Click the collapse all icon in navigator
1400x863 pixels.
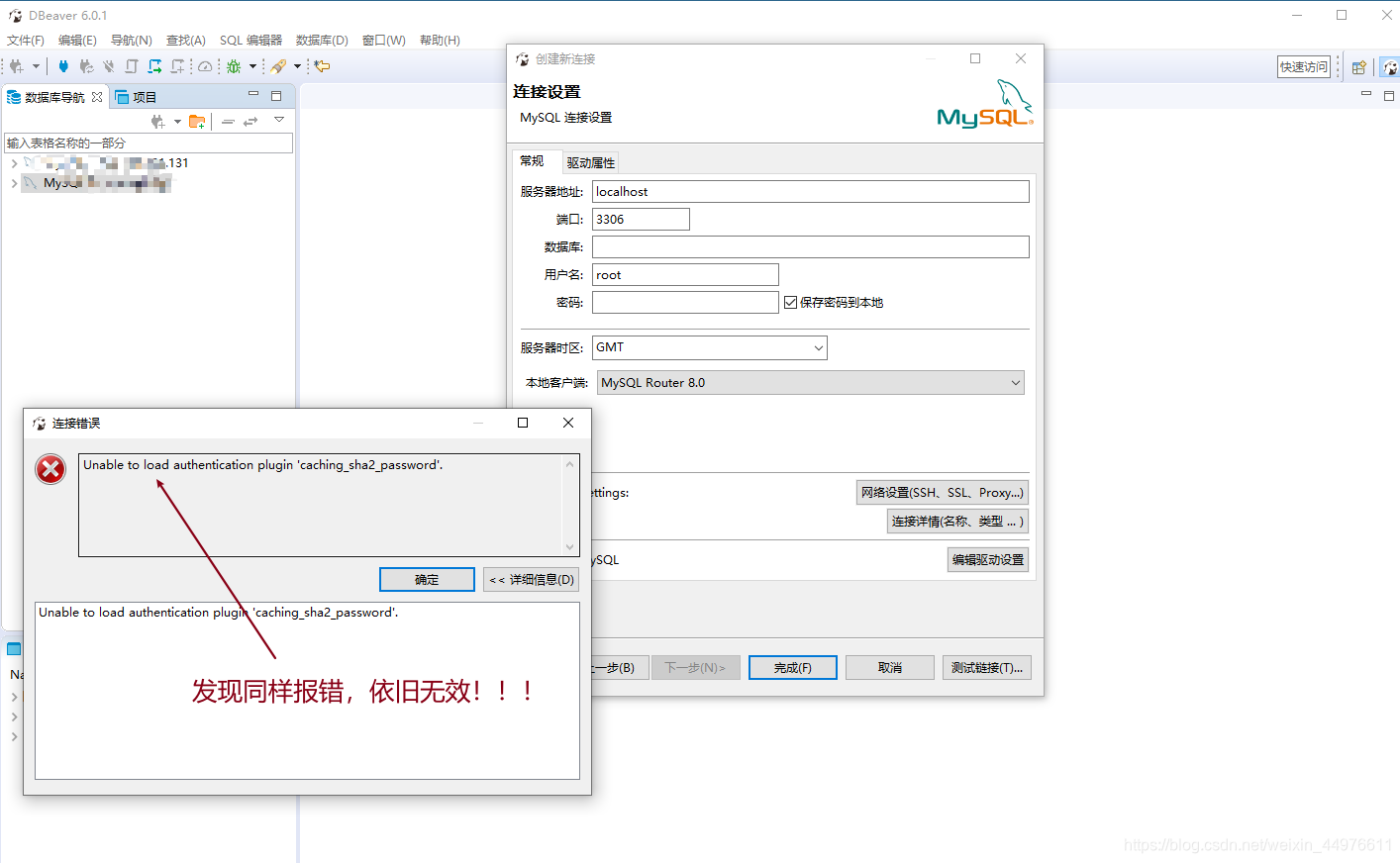point(228,121)
